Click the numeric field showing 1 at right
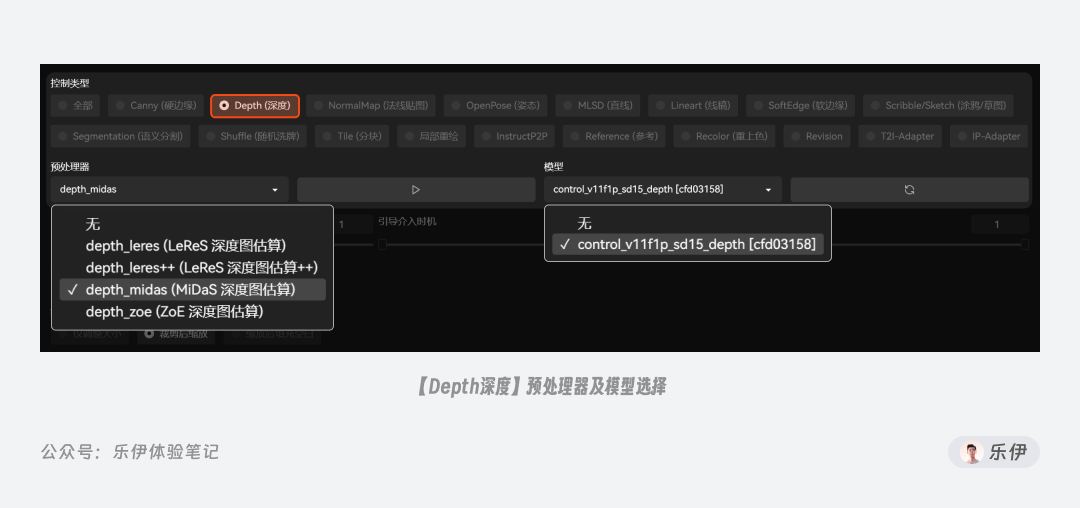Screen dimensions: 1080x508 [x=999, y=224]
